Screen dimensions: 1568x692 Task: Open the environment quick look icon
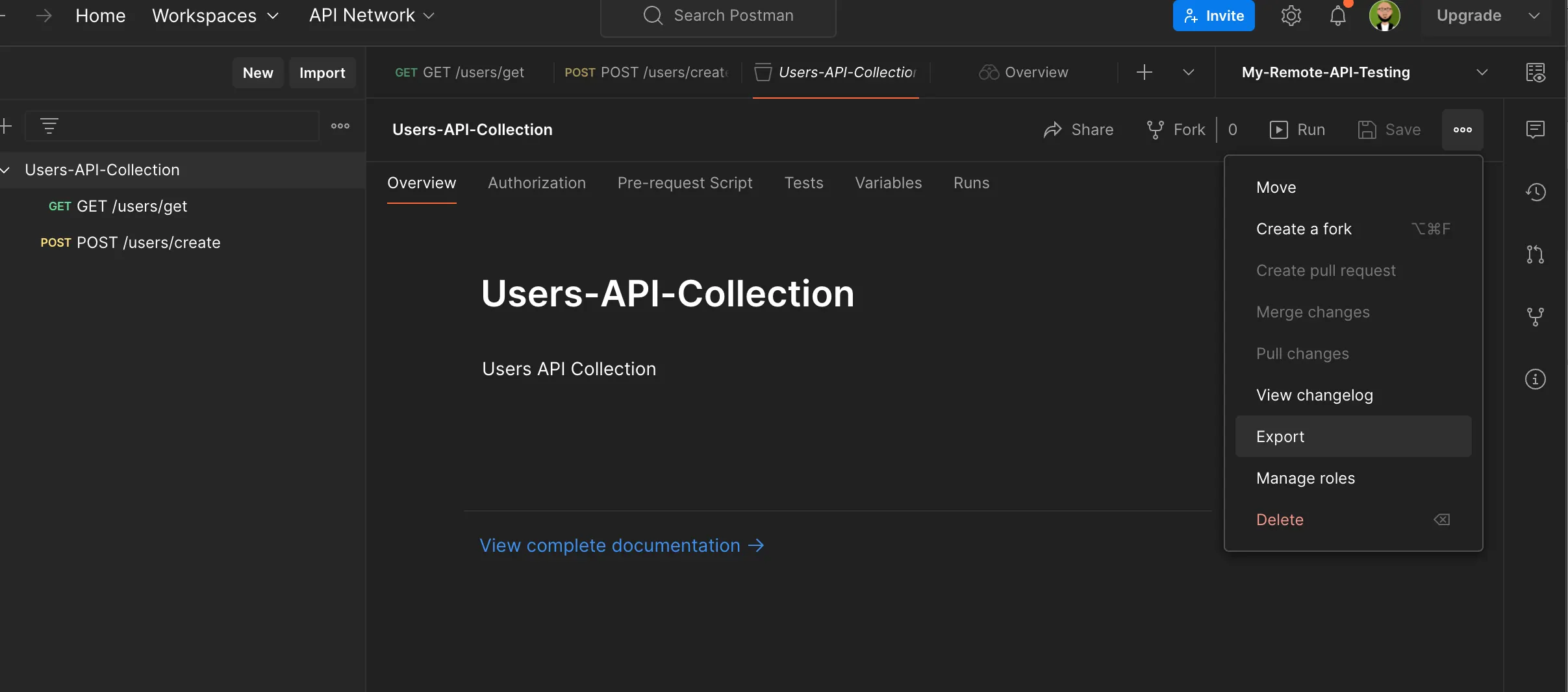[x=1536, y=72]
